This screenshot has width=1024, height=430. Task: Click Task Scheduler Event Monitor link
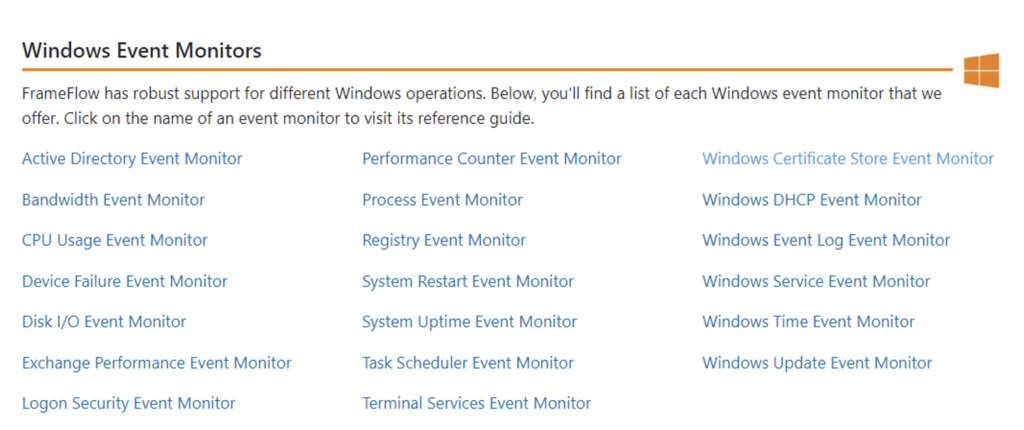coord(468,363)
